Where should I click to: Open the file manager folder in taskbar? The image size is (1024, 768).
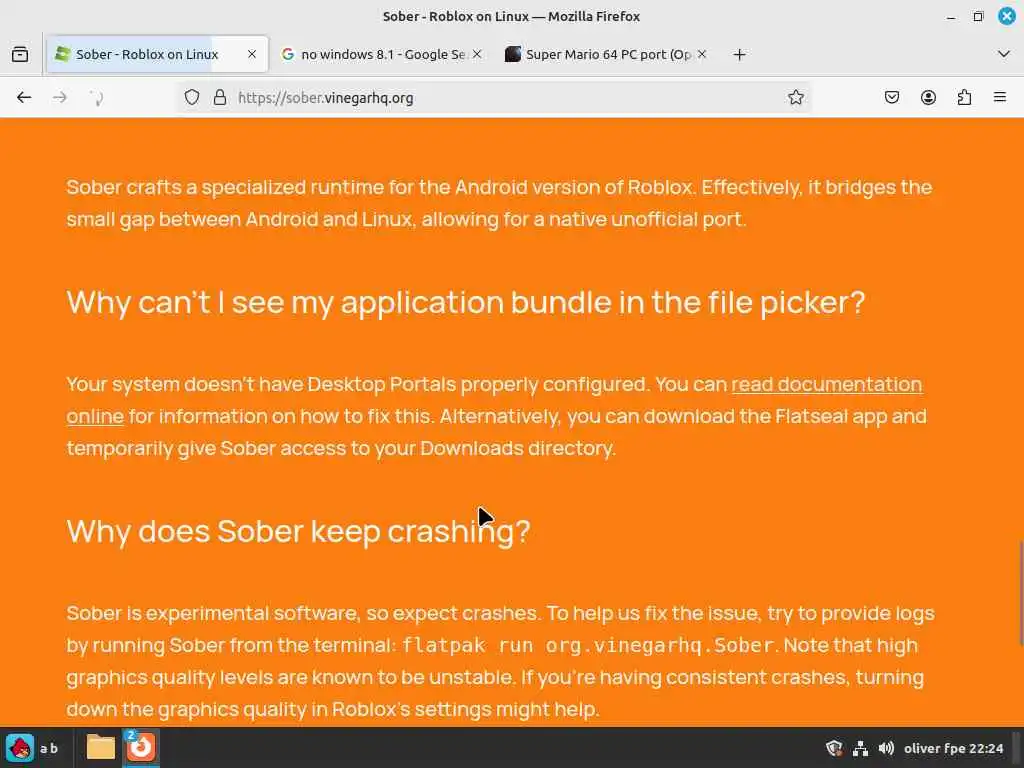coord(101,748)
